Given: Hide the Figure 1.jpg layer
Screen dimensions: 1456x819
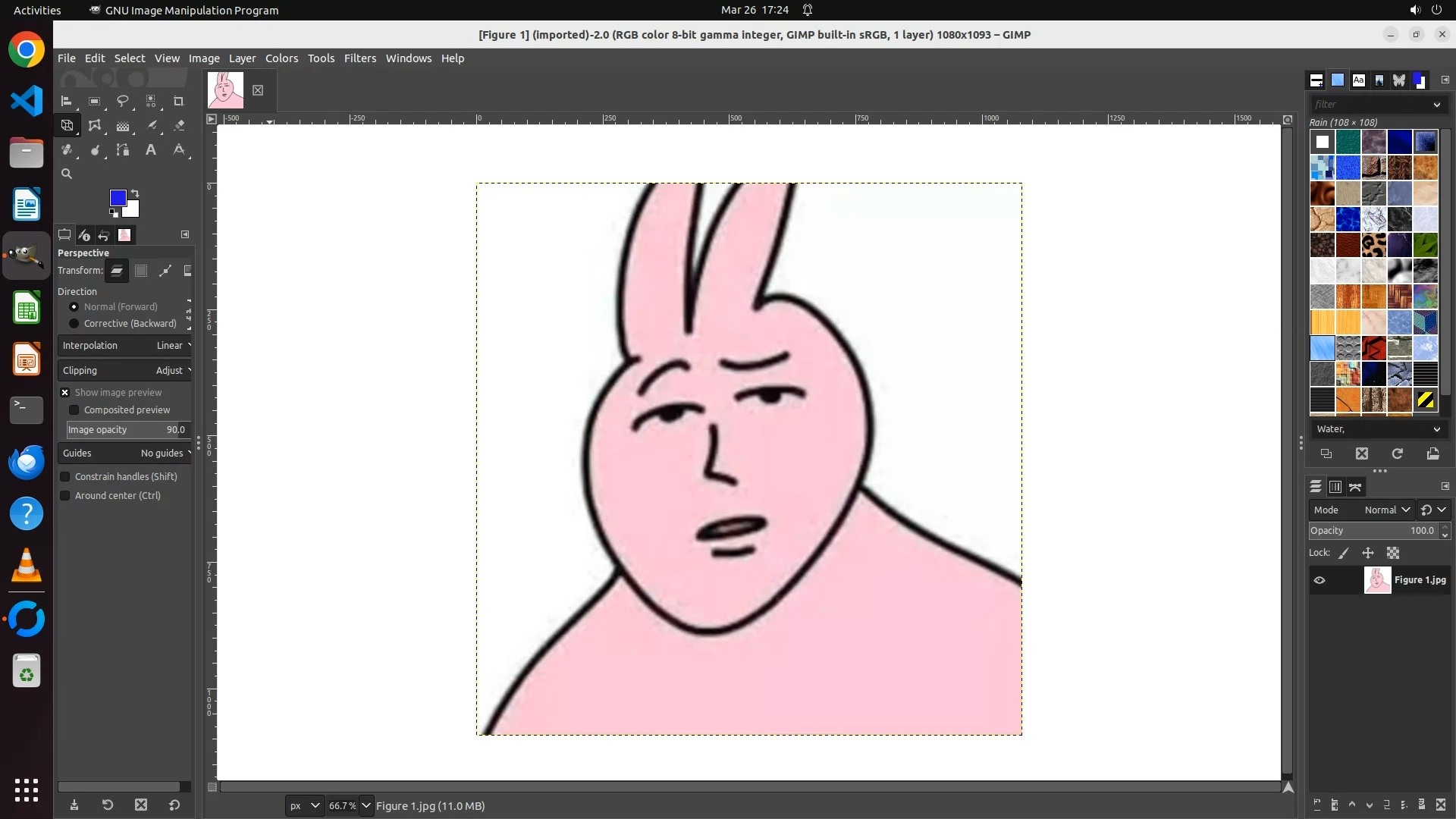Looking at the screenshot, I should coord(1319,580).
